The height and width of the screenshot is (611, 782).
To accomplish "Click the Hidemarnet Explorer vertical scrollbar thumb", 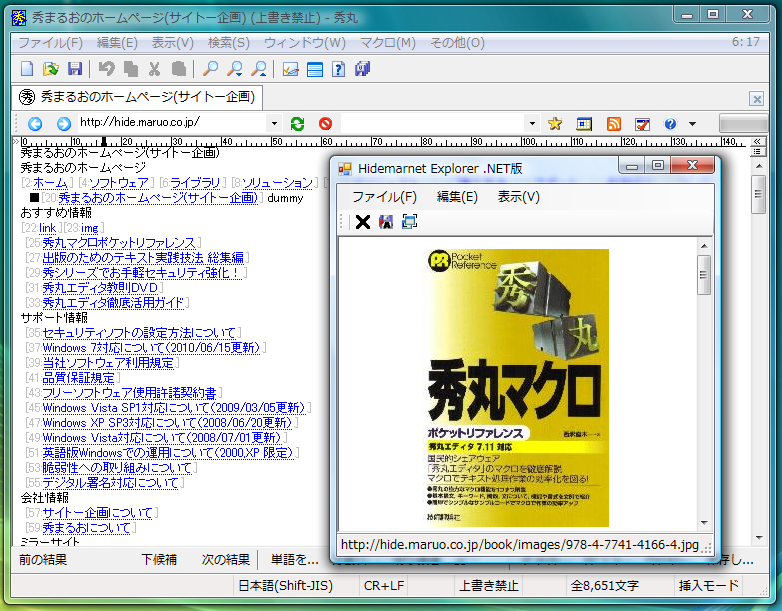I will pos(704,275).
